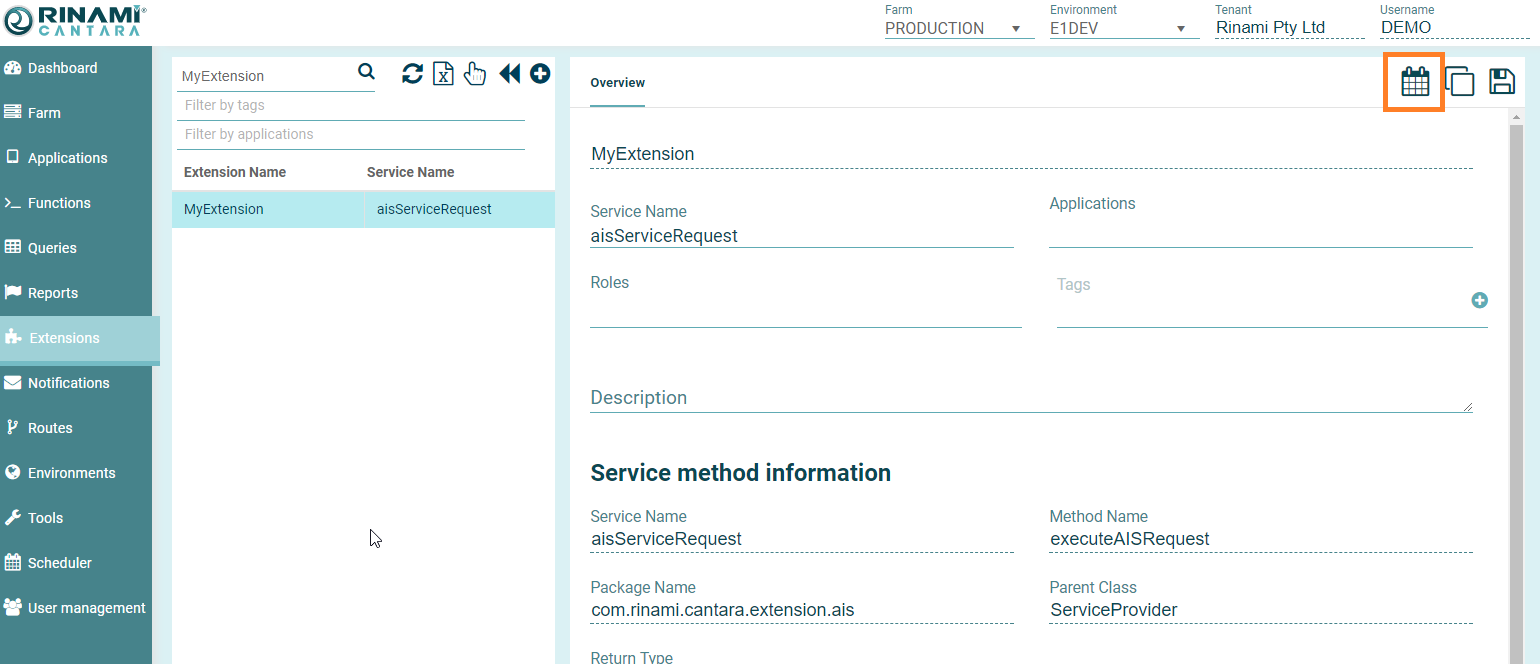Screen dimensions: 1540x664
Task: Open Scheduler in the sidebar
Action: click(x=59, y=563)
